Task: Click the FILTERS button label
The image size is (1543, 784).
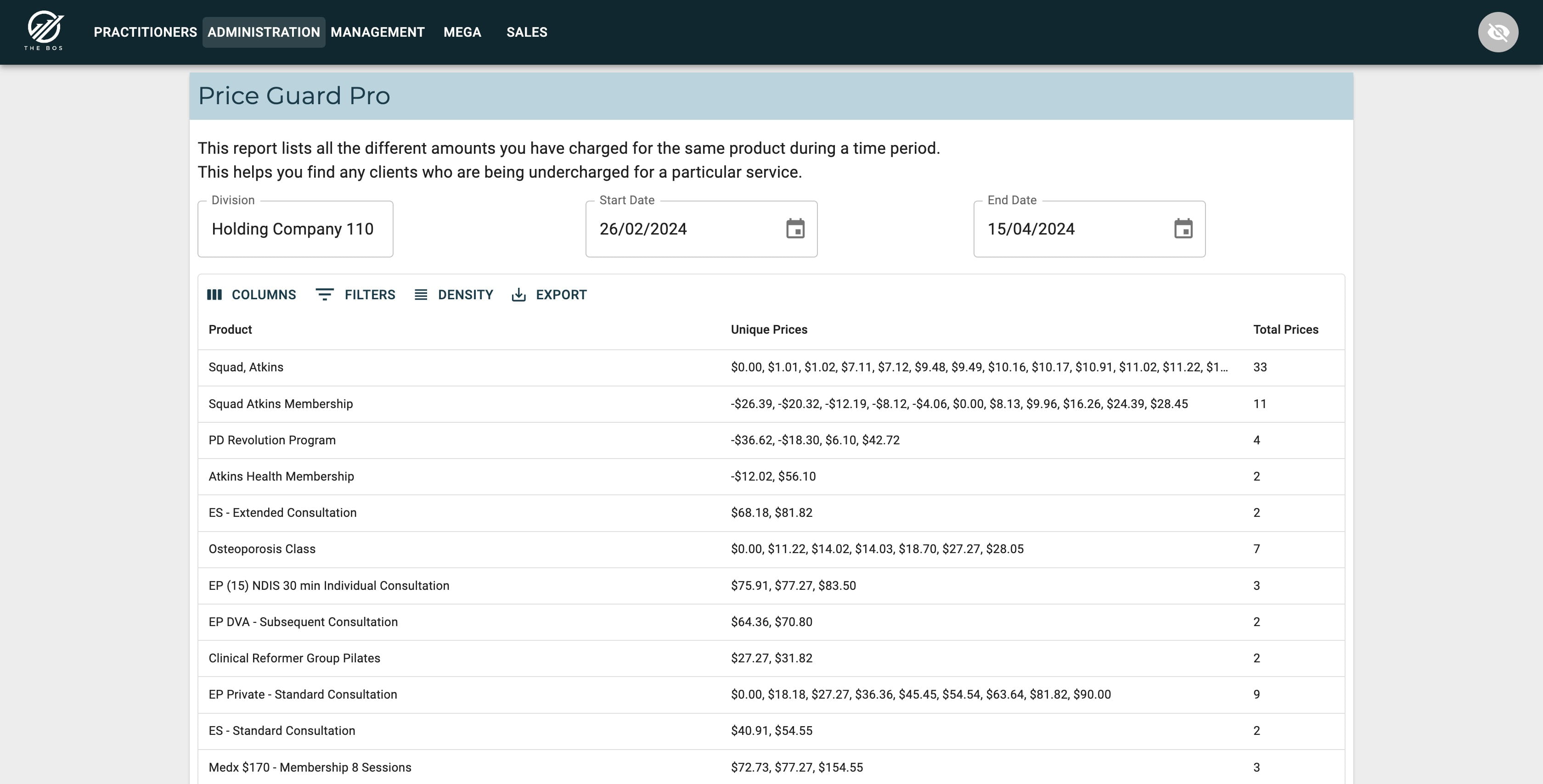Action: click(370, 295)
